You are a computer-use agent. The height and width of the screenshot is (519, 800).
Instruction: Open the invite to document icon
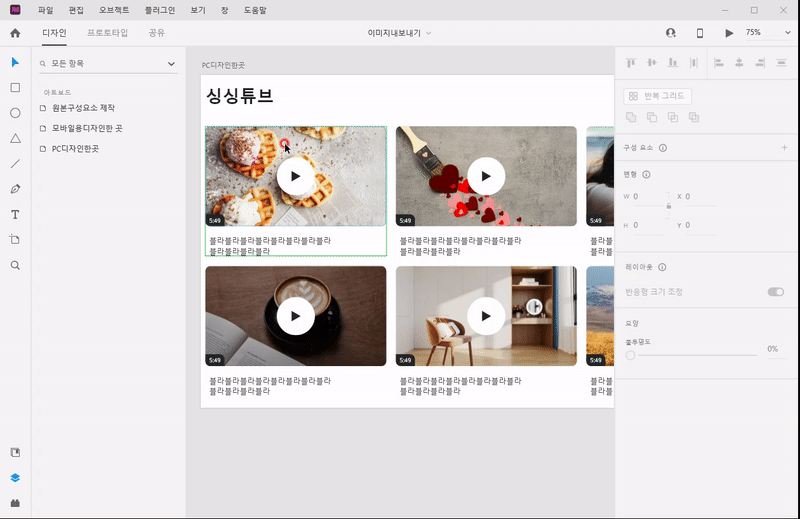pos(671,33)
